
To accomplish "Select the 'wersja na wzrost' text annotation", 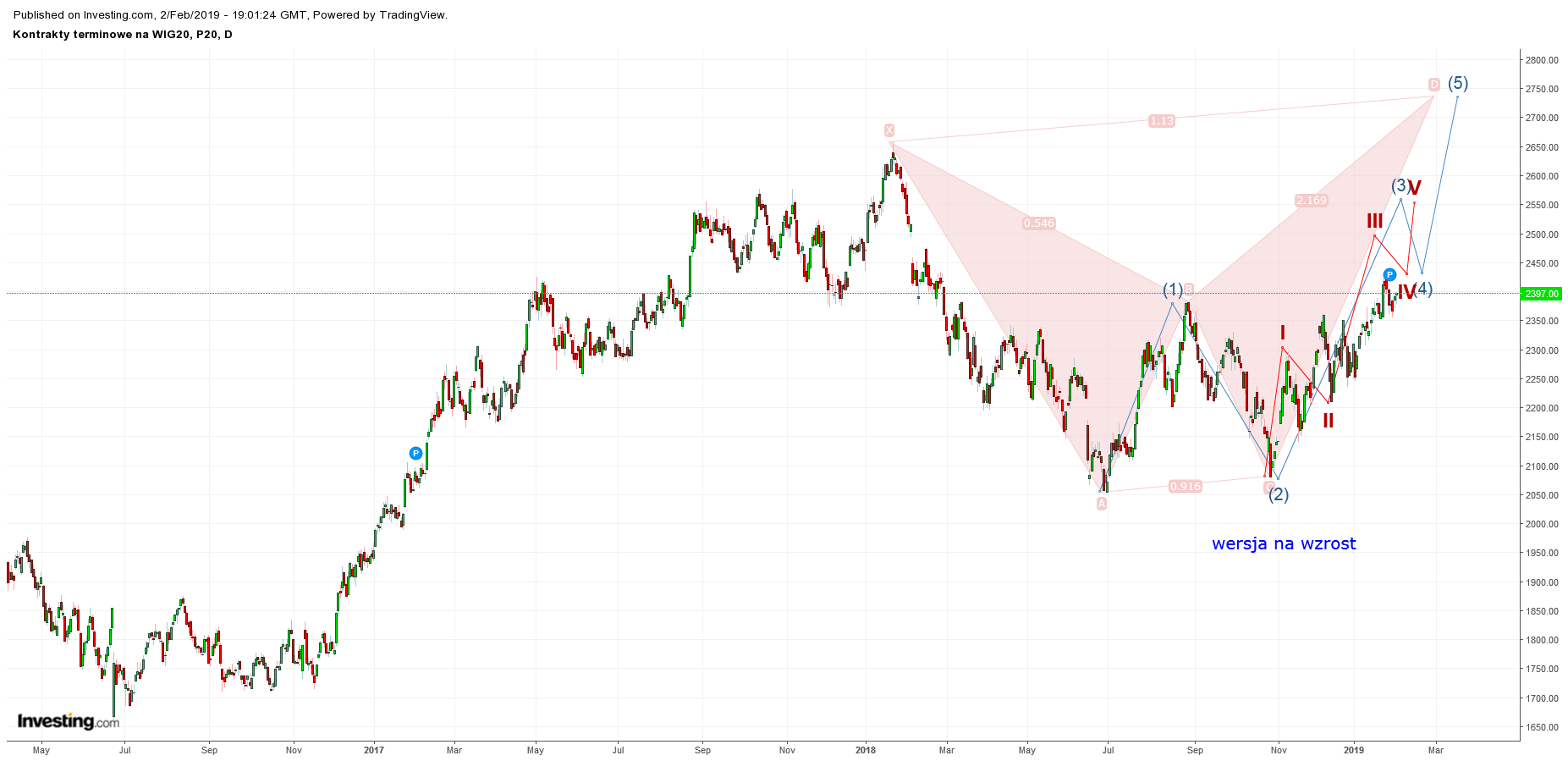I will 1284,543.
